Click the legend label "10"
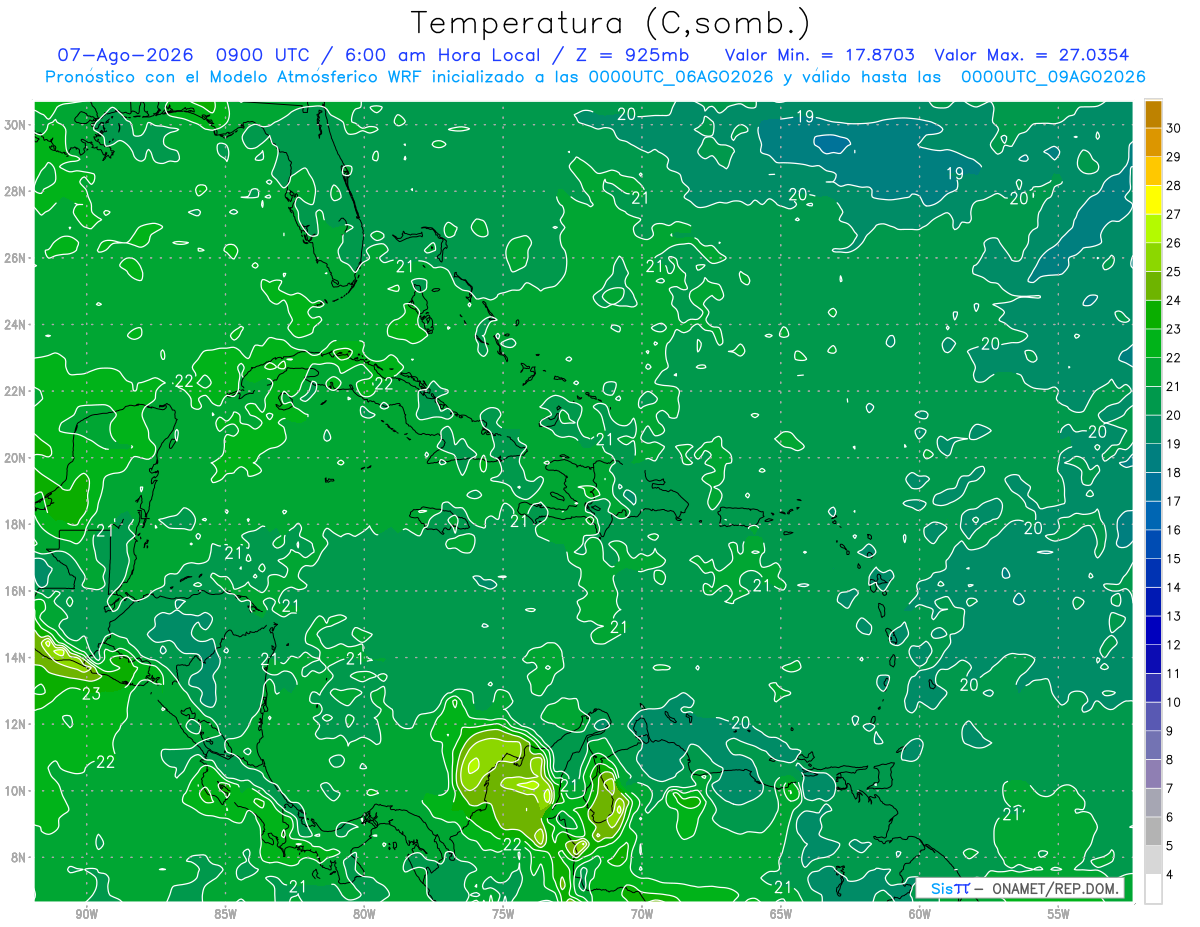This screenshot has width=1200, height=927. coord(1174,702)
